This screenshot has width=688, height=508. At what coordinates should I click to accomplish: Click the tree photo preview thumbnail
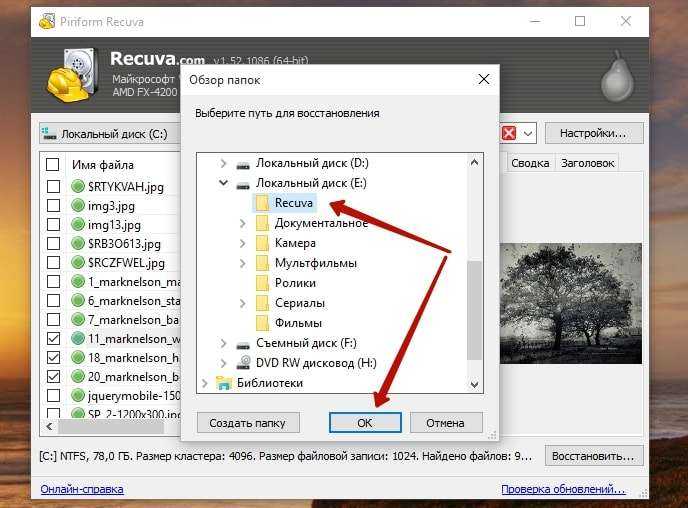coord(571,303)
